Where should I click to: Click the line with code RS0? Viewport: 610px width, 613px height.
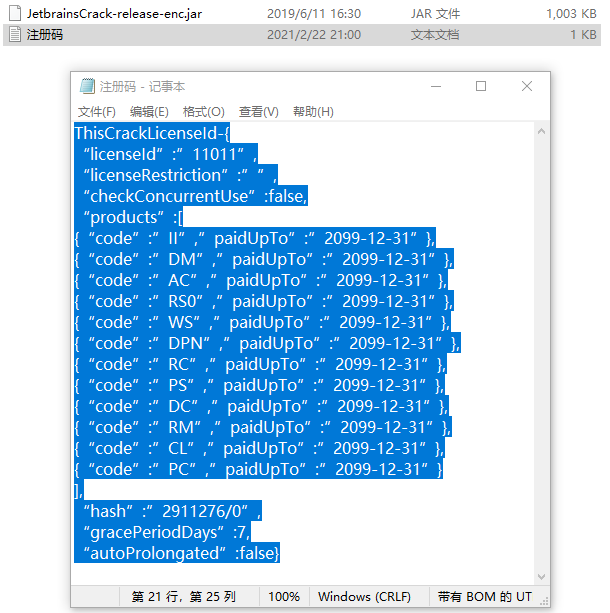pyautogui.click(x=264, y=301)
